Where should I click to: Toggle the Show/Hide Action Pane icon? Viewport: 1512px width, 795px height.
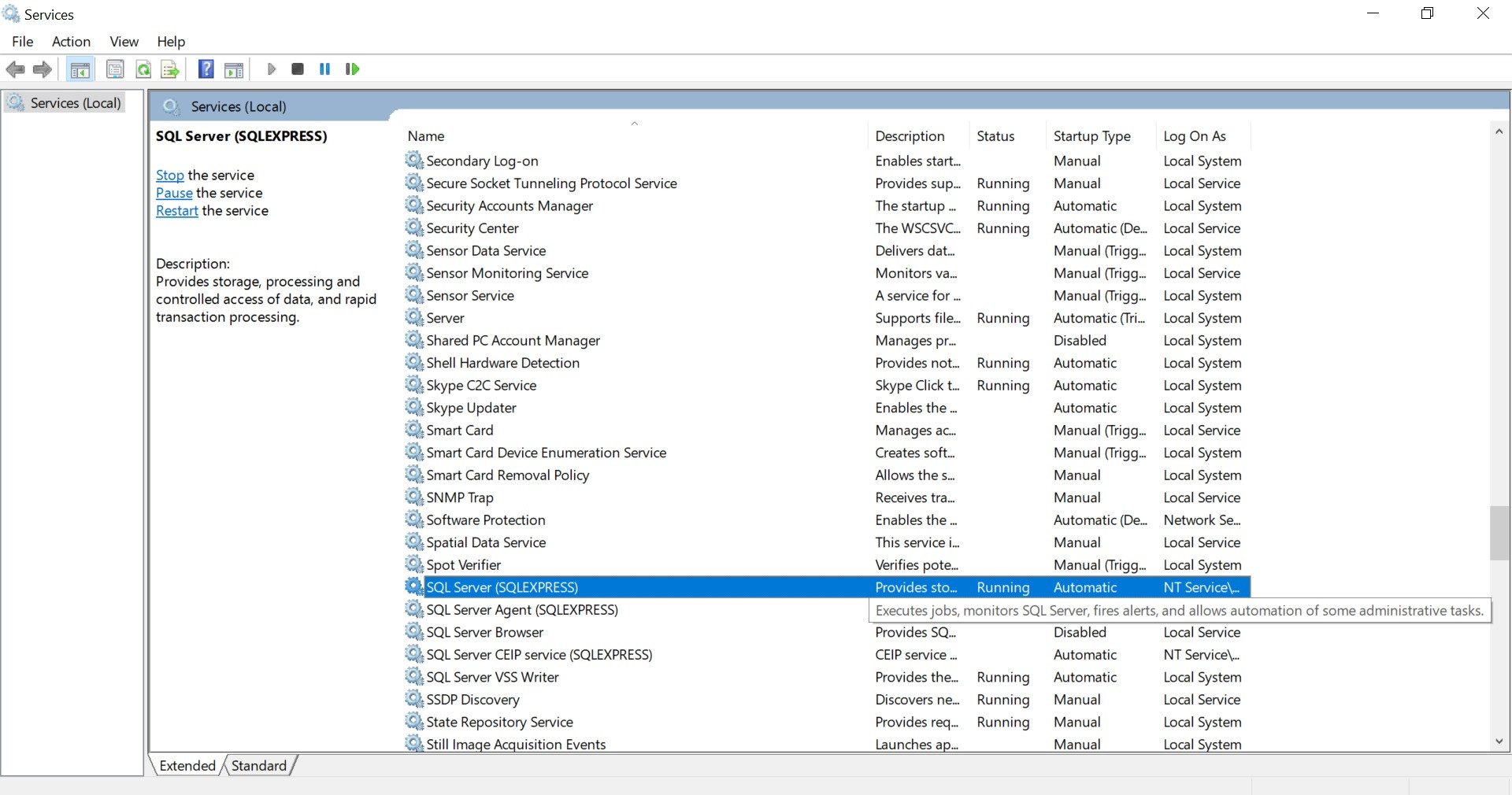[x=233, y=69]
